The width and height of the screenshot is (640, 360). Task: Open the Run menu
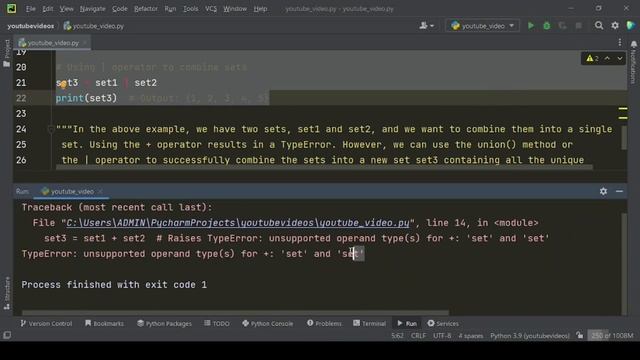click(170, 9)
